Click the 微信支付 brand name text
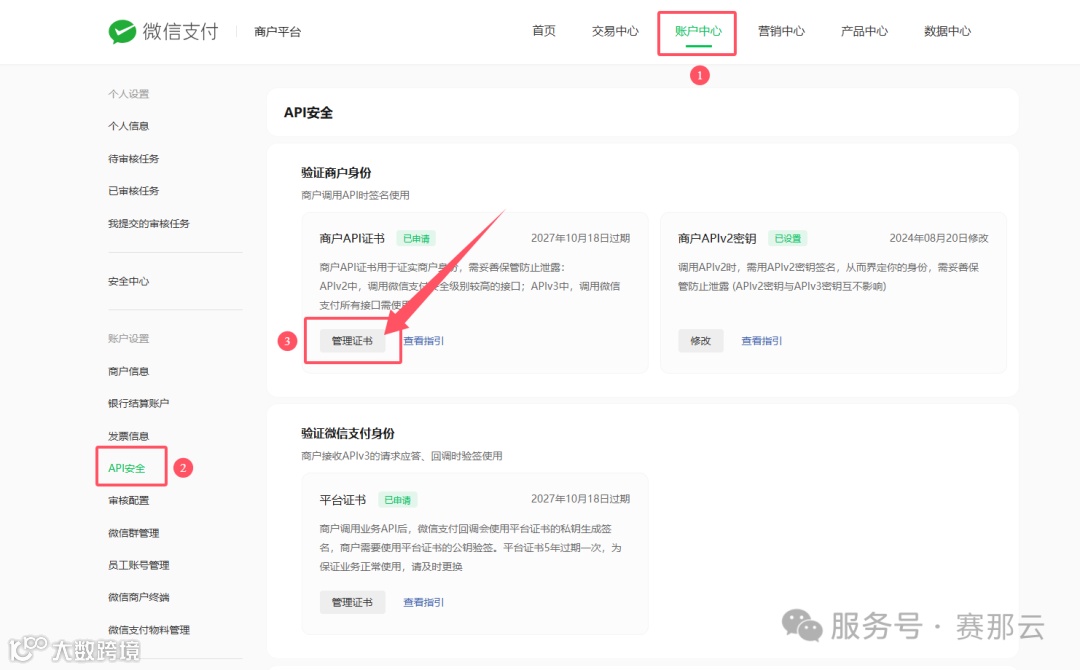The width and height of the screenshot is (1080, 670). coord(180,32)
